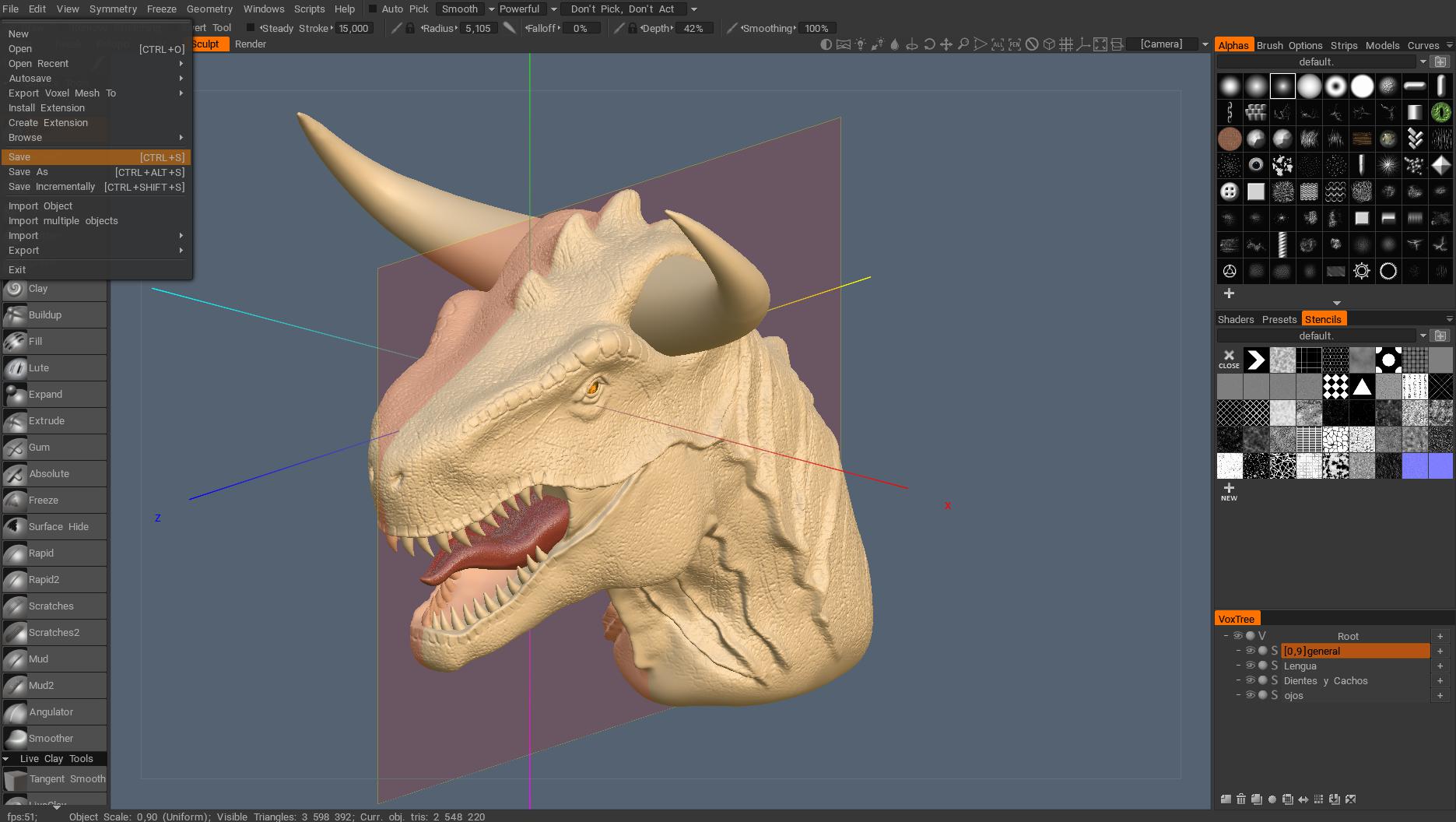Toggle visibility of the Lengua layer

1250,666
